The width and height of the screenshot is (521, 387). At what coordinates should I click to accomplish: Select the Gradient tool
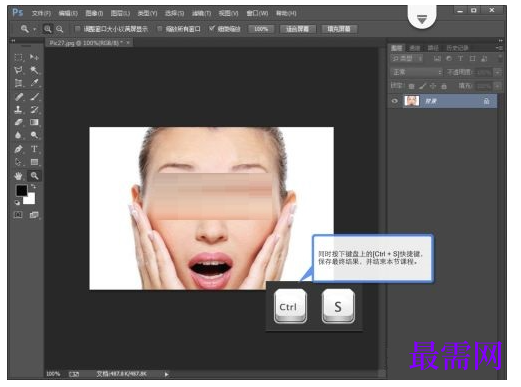point(34,122)
